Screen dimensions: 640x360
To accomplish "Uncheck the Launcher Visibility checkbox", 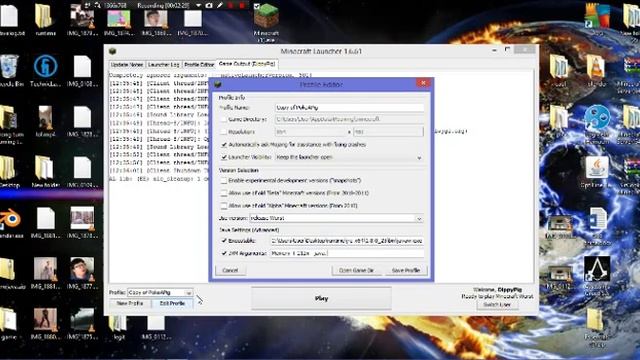I will [x=224, y=157].
